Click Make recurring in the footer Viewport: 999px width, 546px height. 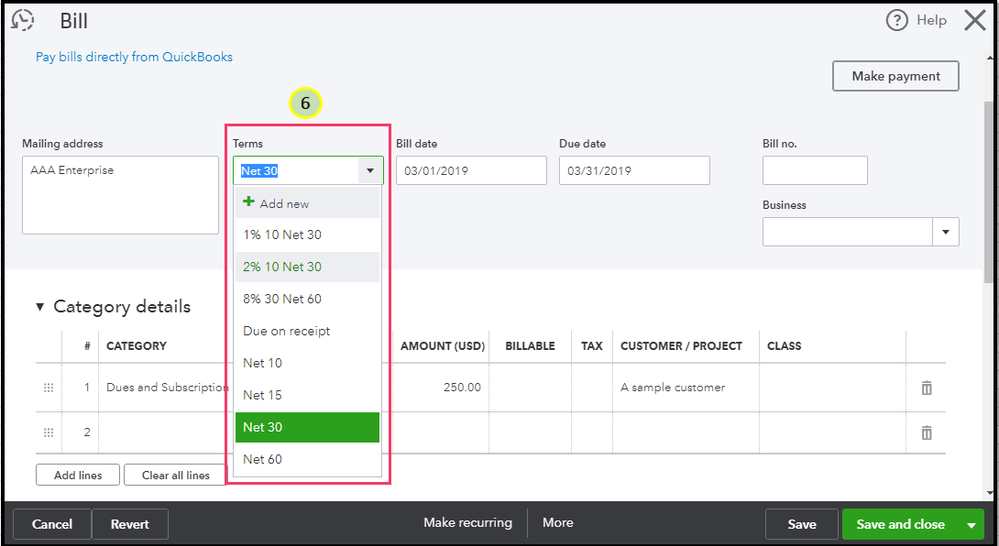pyautogui.click(x=468, y=522)
